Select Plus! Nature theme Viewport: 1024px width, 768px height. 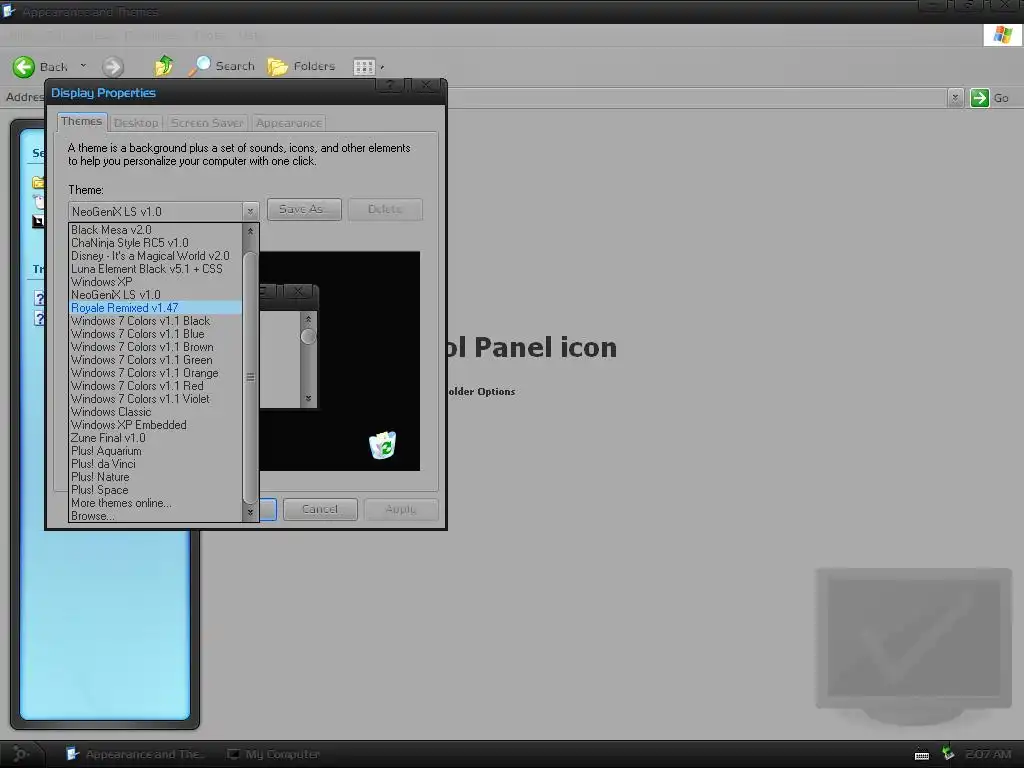coord(155,477)
